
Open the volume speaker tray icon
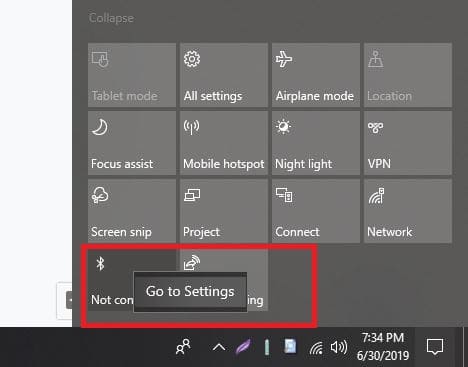(339, 347)
